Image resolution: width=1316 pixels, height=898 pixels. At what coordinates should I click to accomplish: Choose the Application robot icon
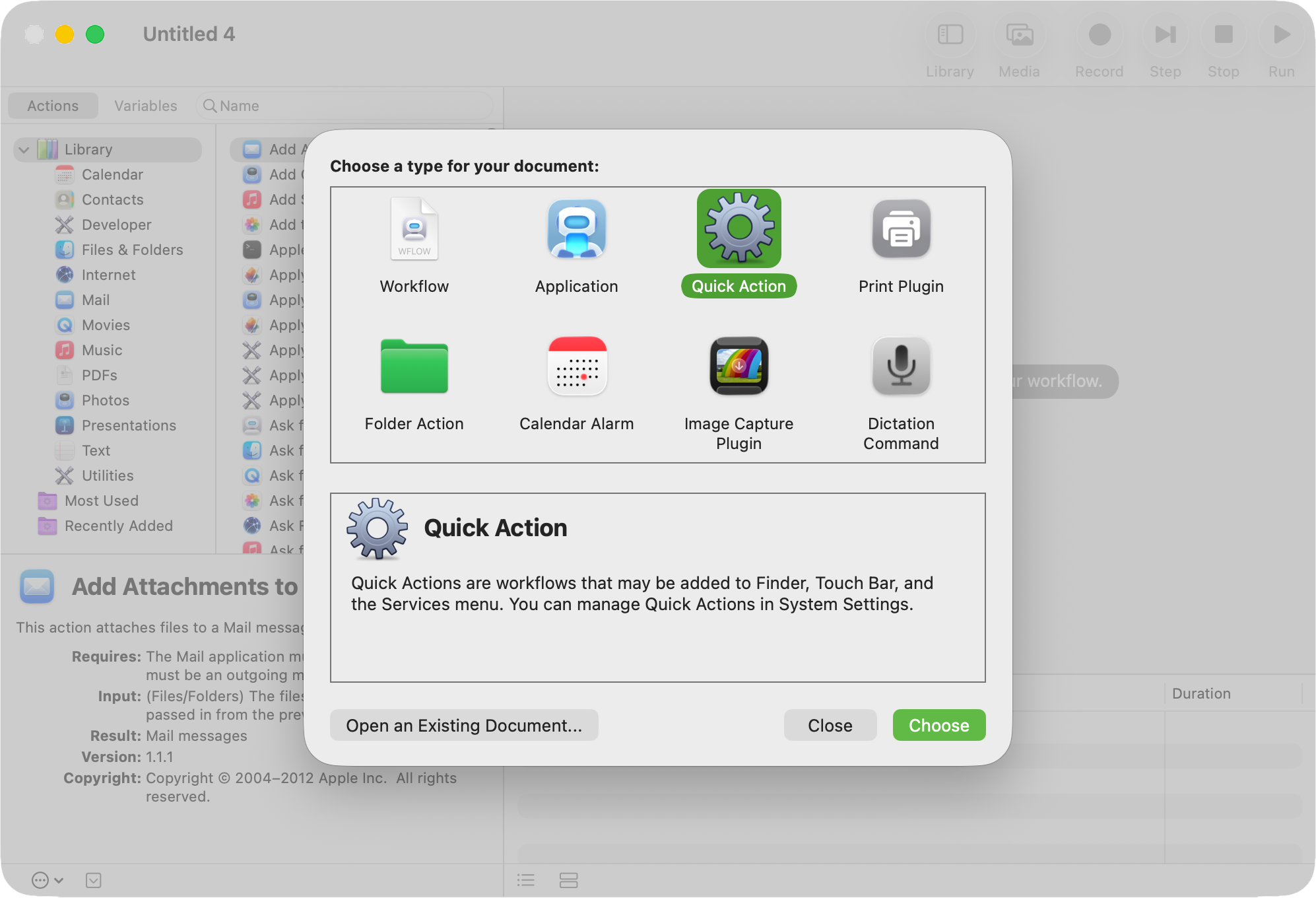pyautogui.click(x=576, y=228)
